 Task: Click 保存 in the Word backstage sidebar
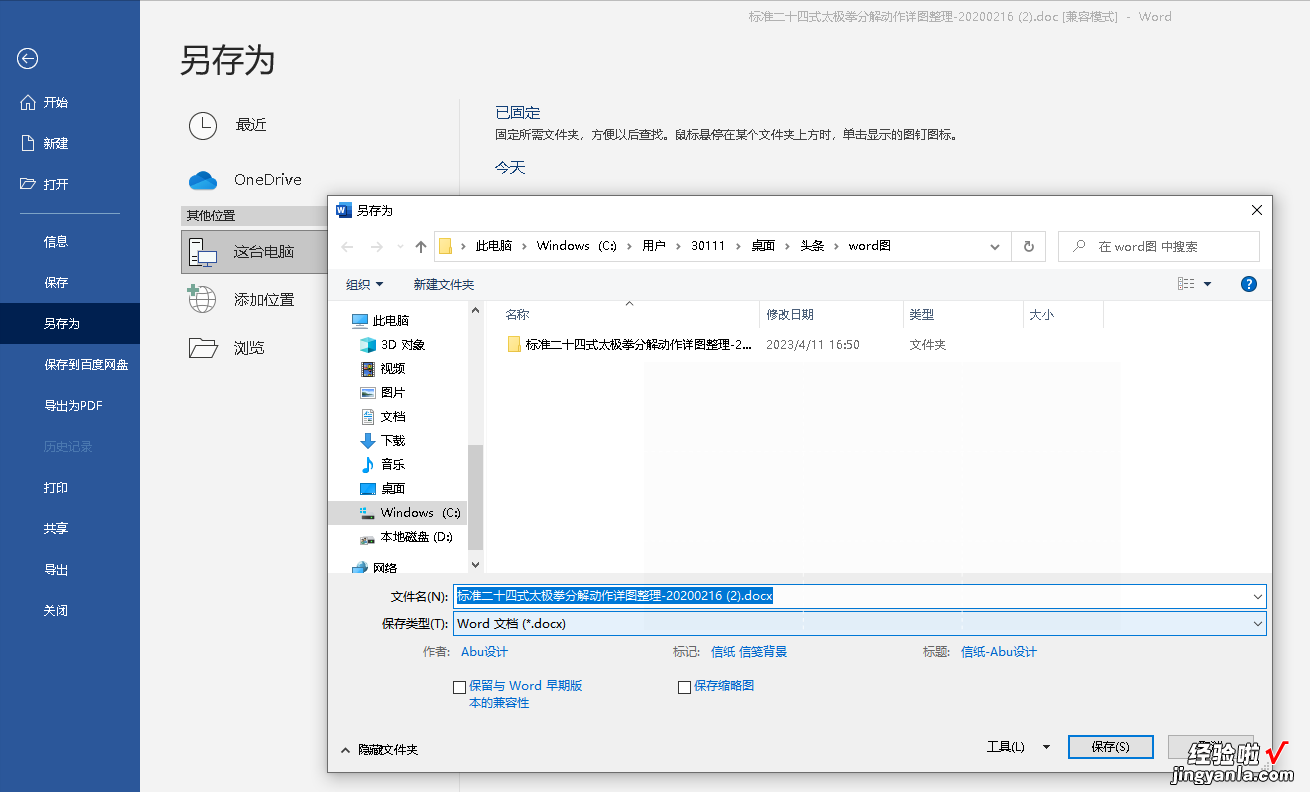(x=56, y=282)
